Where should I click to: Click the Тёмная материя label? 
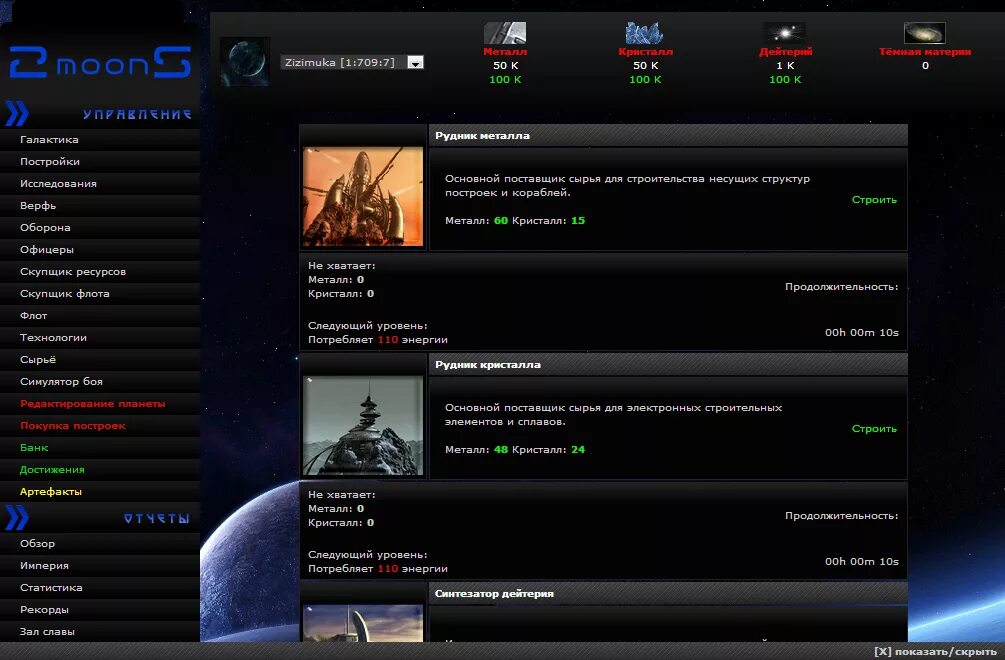pyautogui.click(x=925, y=51)
